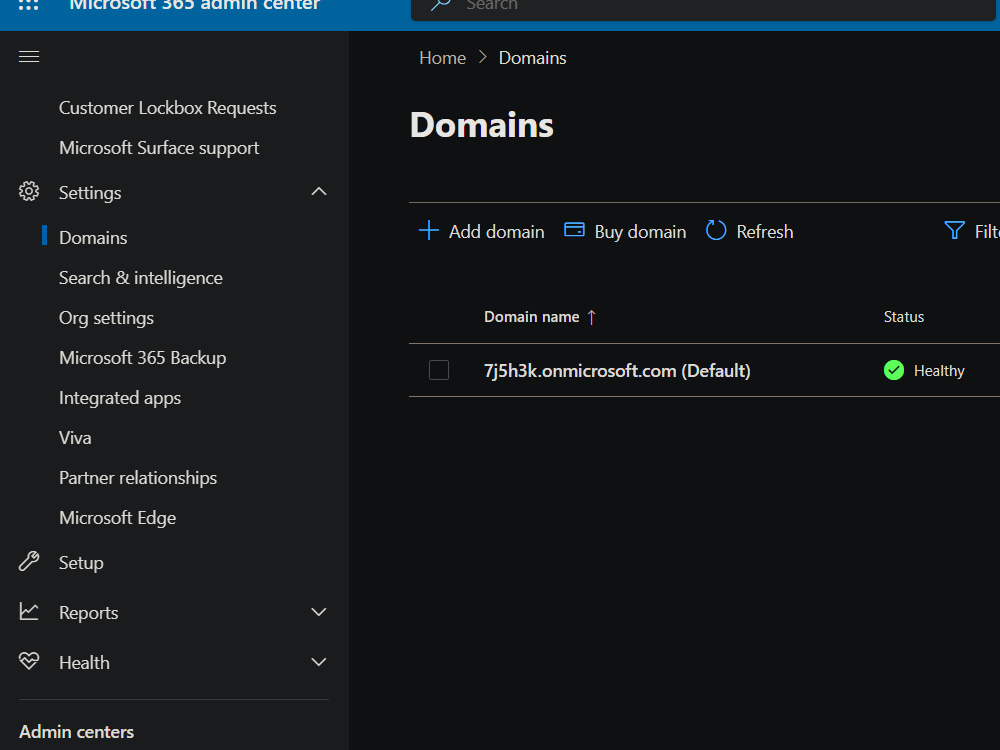Screen dimensions: 1000x750
Task: Click the Reports chart icon
Action: coord(29,612)
